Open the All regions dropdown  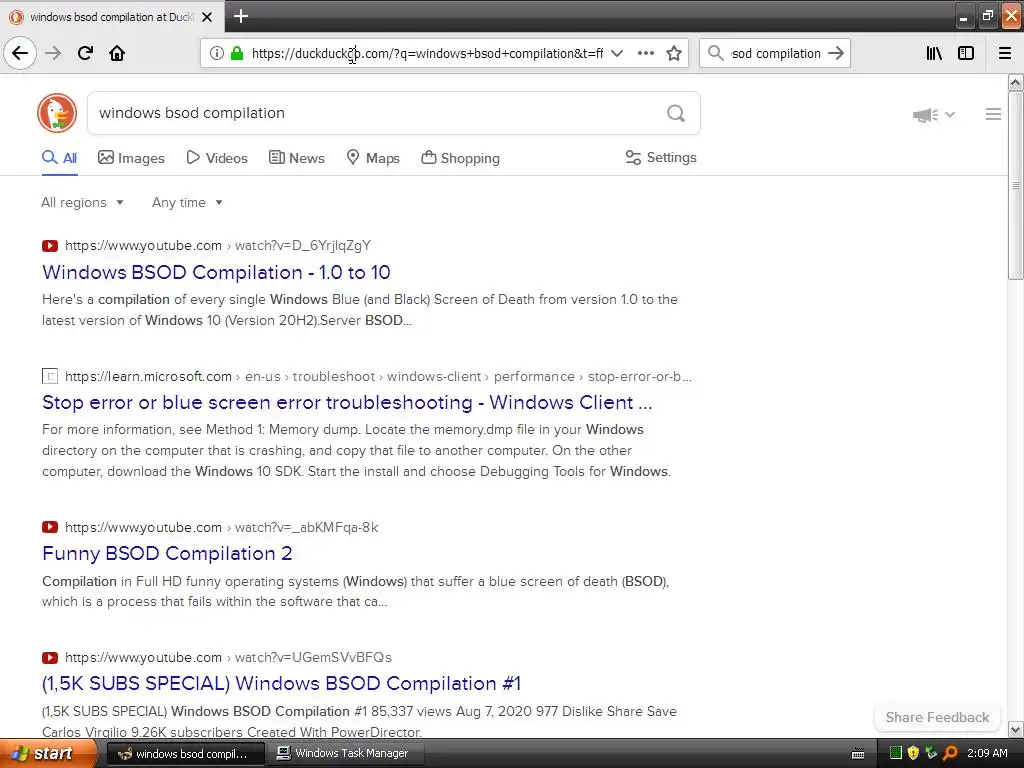[x=82, y=202]
